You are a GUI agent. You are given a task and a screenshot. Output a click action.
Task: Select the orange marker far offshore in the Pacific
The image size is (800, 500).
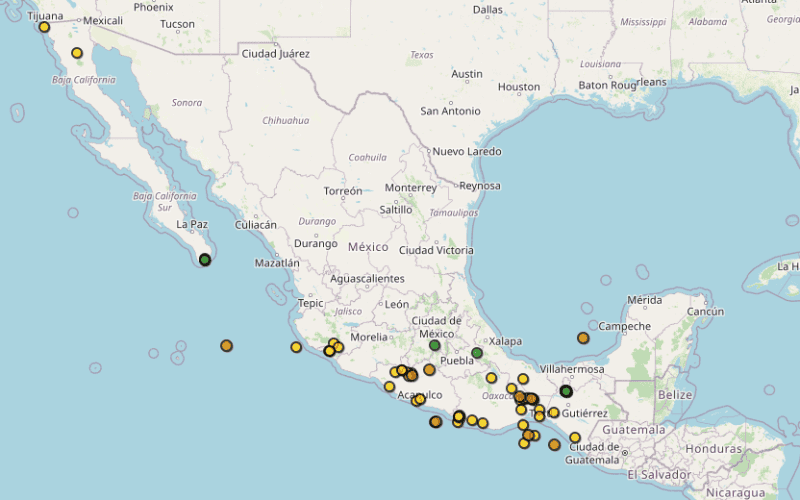[x=227, y=346]
